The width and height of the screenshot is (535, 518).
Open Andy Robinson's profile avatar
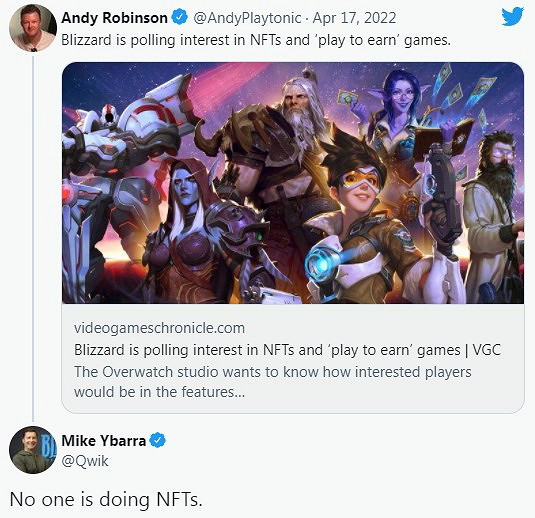point(33,28)
